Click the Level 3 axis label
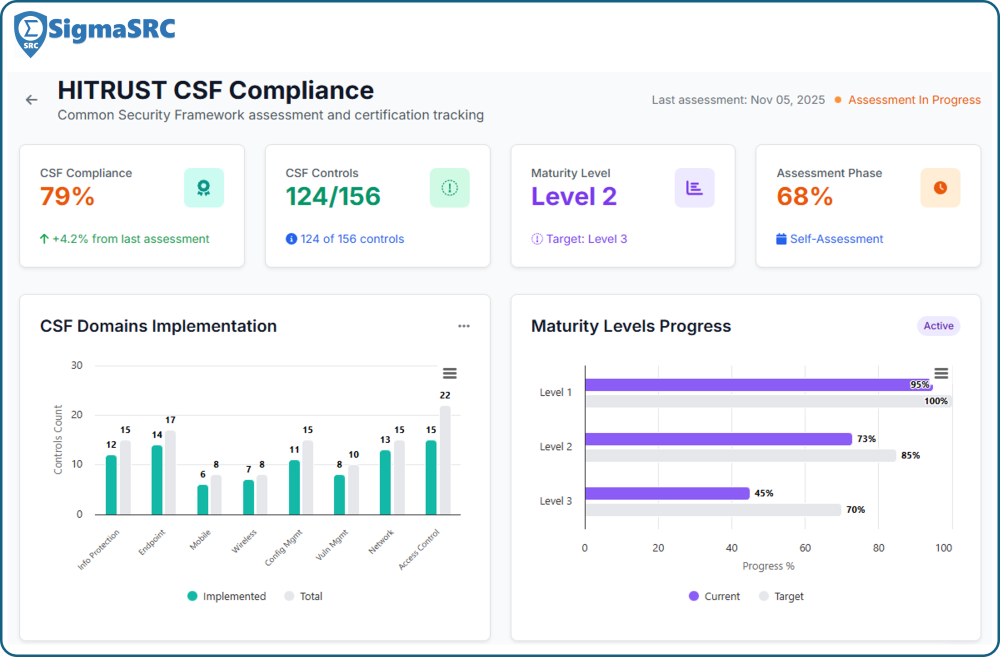The image size is (1000, 657). point(555,501)
